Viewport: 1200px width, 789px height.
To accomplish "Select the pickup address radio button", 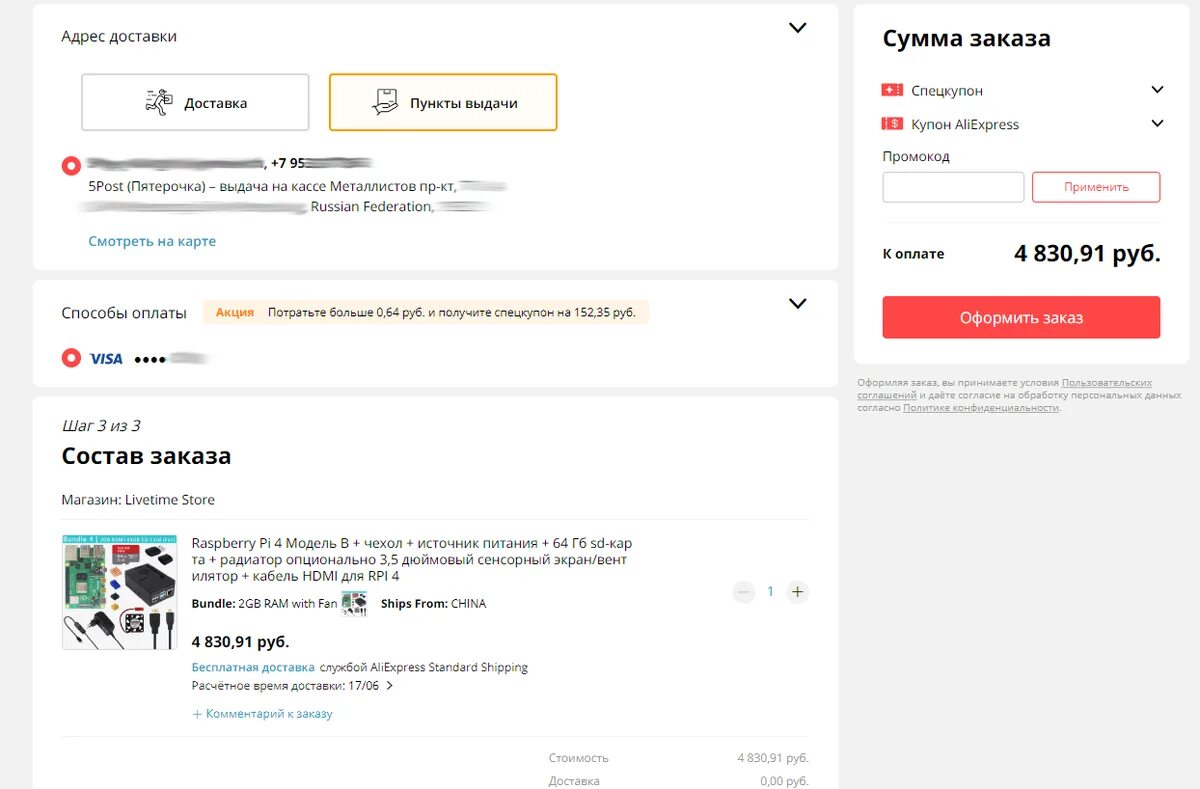I will [71, 165].
